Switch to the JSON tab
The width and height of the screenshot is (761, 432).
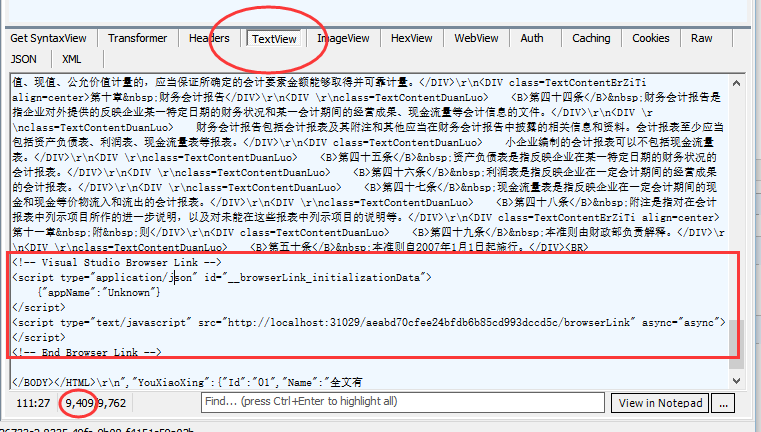coord(24,59)
